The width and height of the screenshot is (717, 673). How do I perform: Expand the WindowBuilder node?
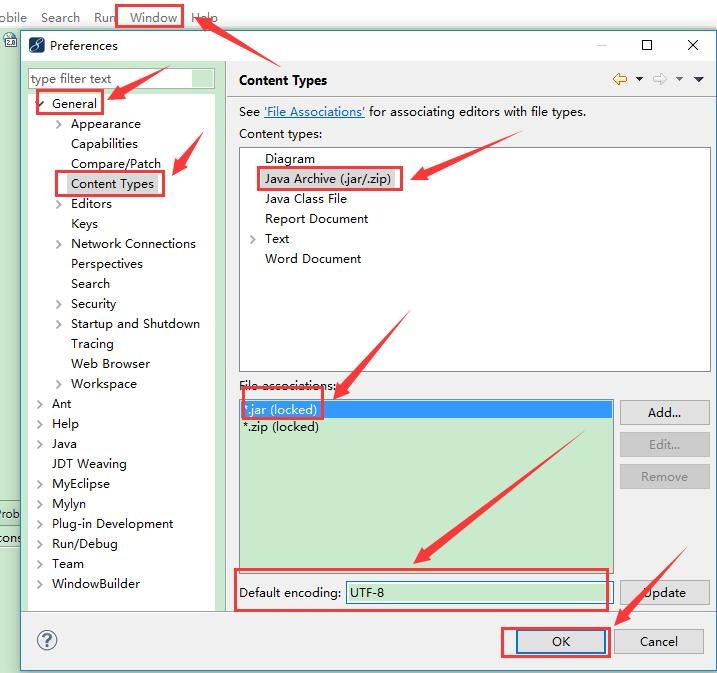click(x=40, y=584)
